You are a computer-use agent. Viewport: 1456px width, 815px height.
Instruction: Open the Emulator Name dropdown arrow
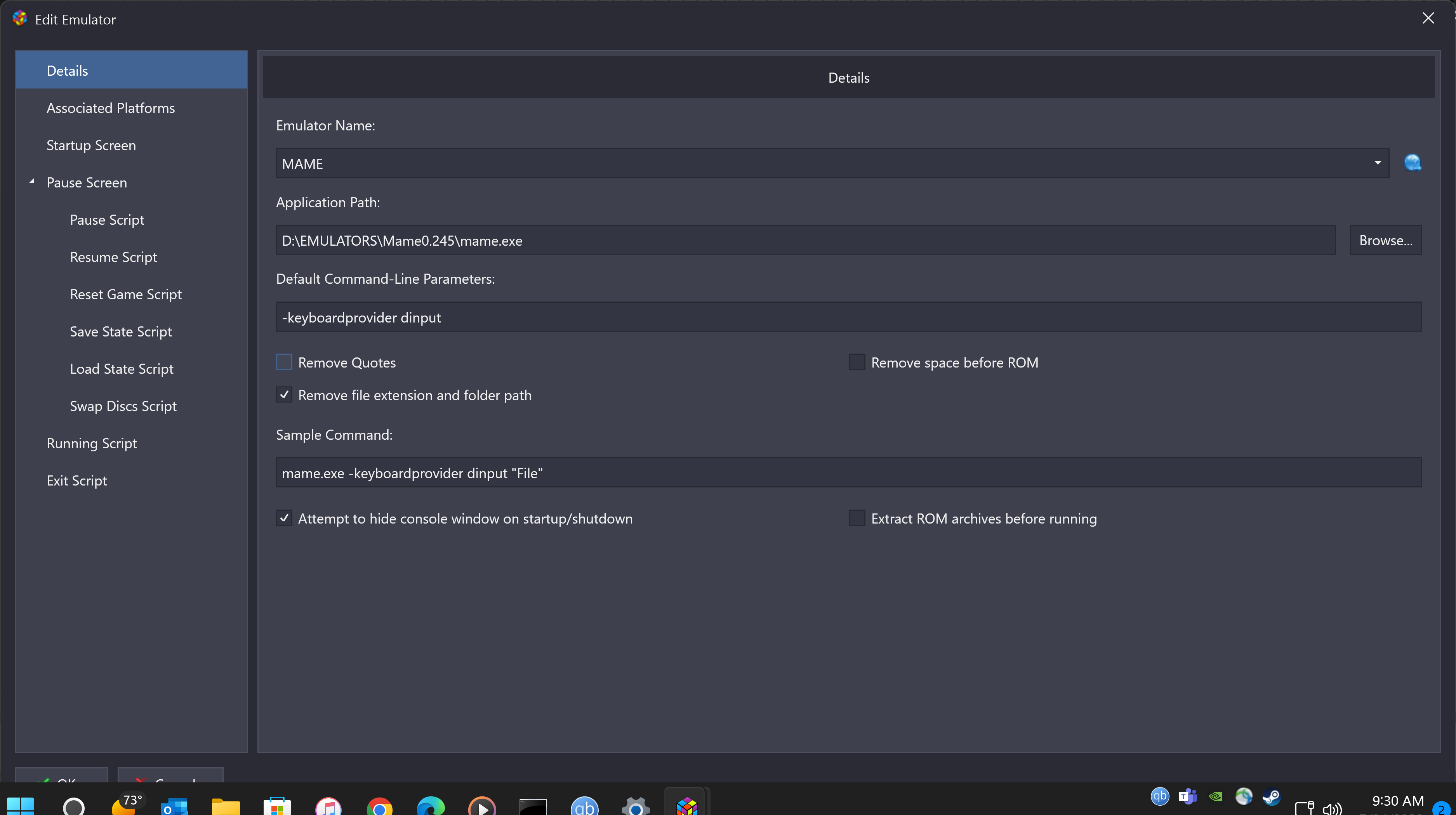(x=1378, y=163)
